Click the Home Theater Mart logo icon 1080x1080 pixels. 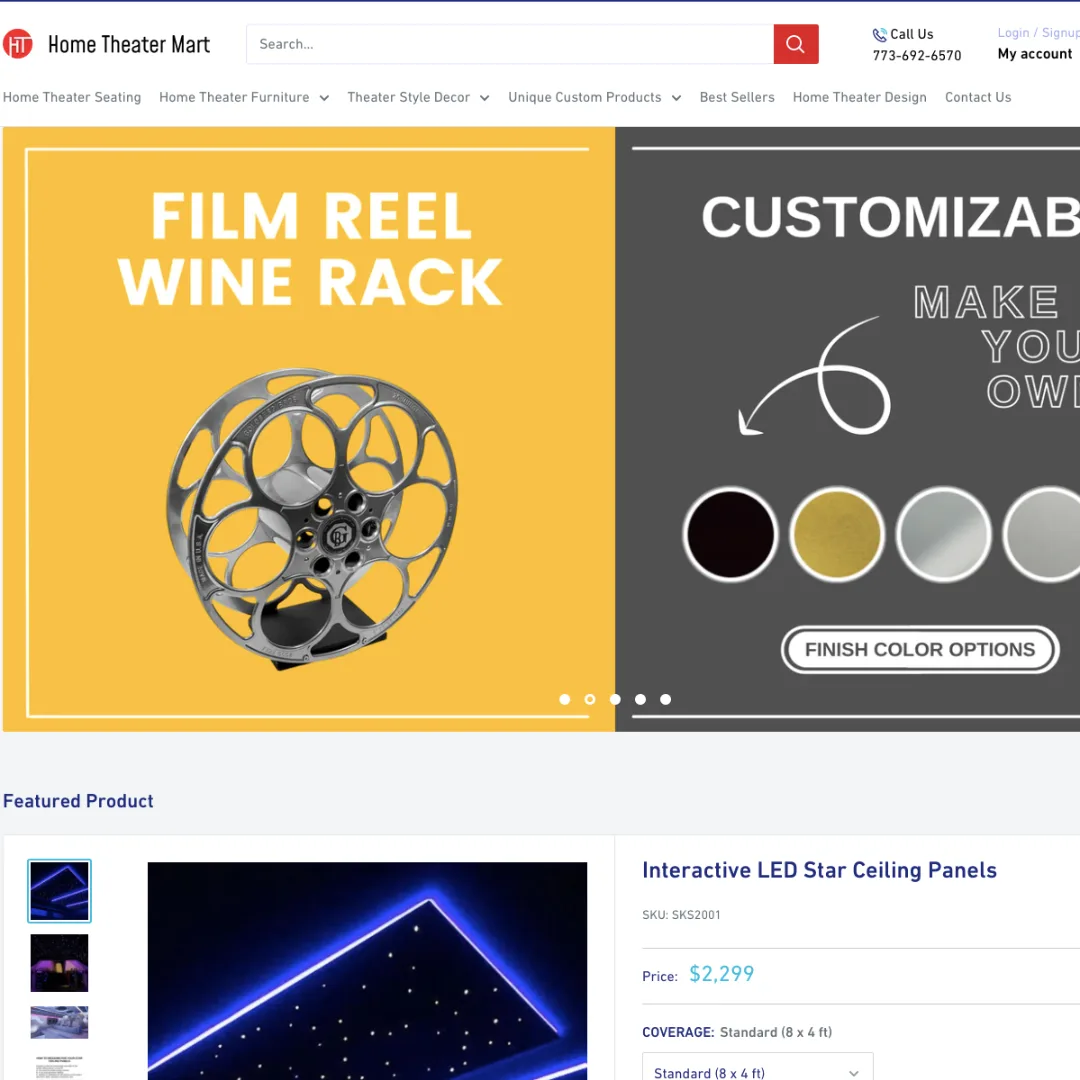18,44
